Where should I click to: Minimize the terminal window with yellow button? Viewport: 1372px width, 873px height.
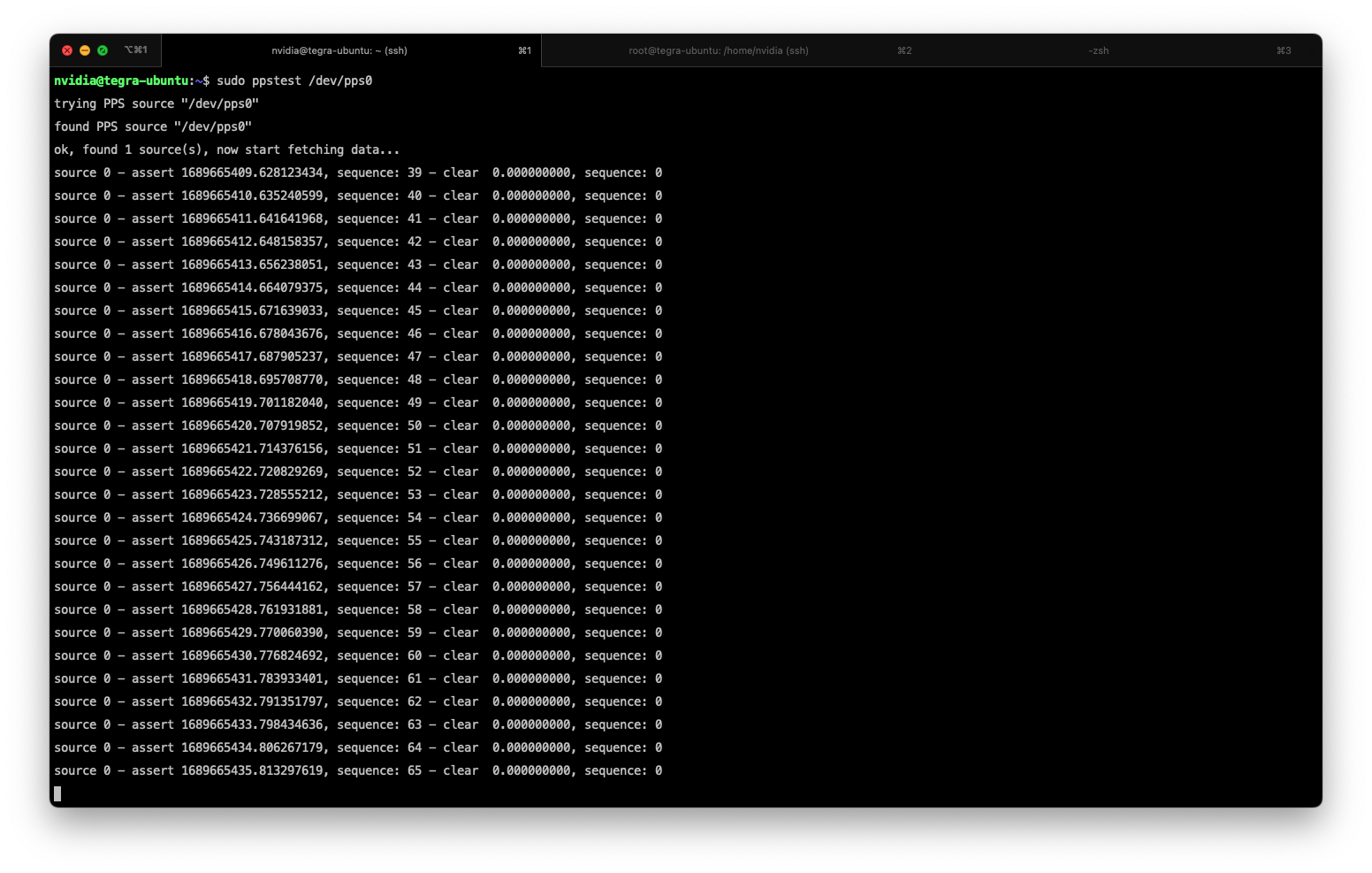pyautogui.click(x=85, y=50)
